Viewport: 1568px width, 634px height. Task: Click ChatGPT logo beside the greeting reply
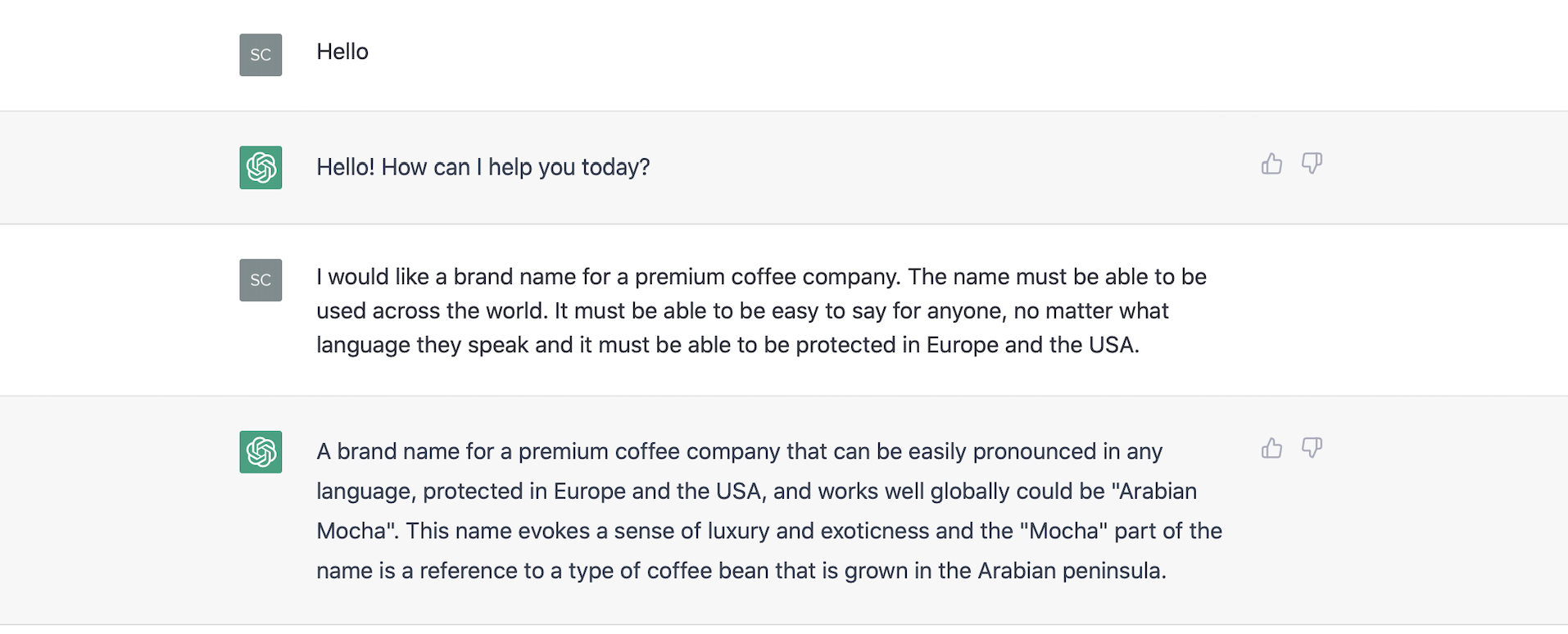click(261, 167)
